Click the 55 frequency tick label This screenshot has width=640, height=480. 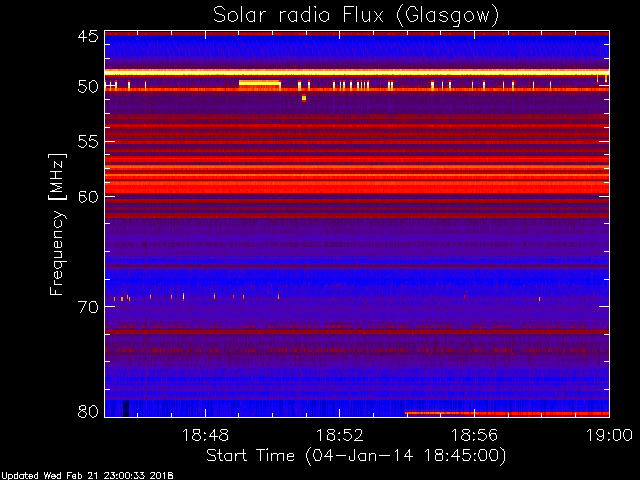[x=88, y=142]
